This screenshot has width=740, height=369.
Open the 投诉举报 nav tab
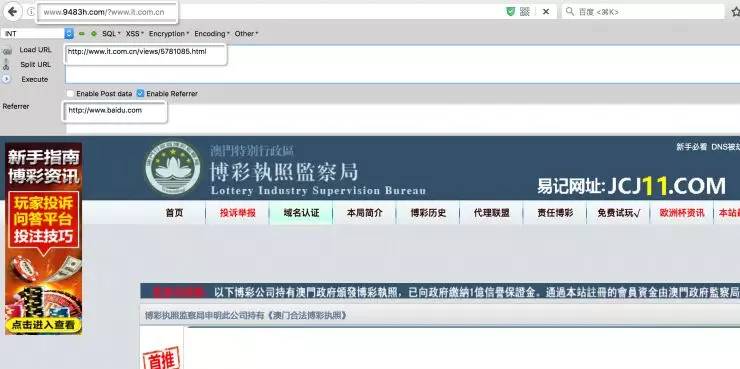pos(237,213)
